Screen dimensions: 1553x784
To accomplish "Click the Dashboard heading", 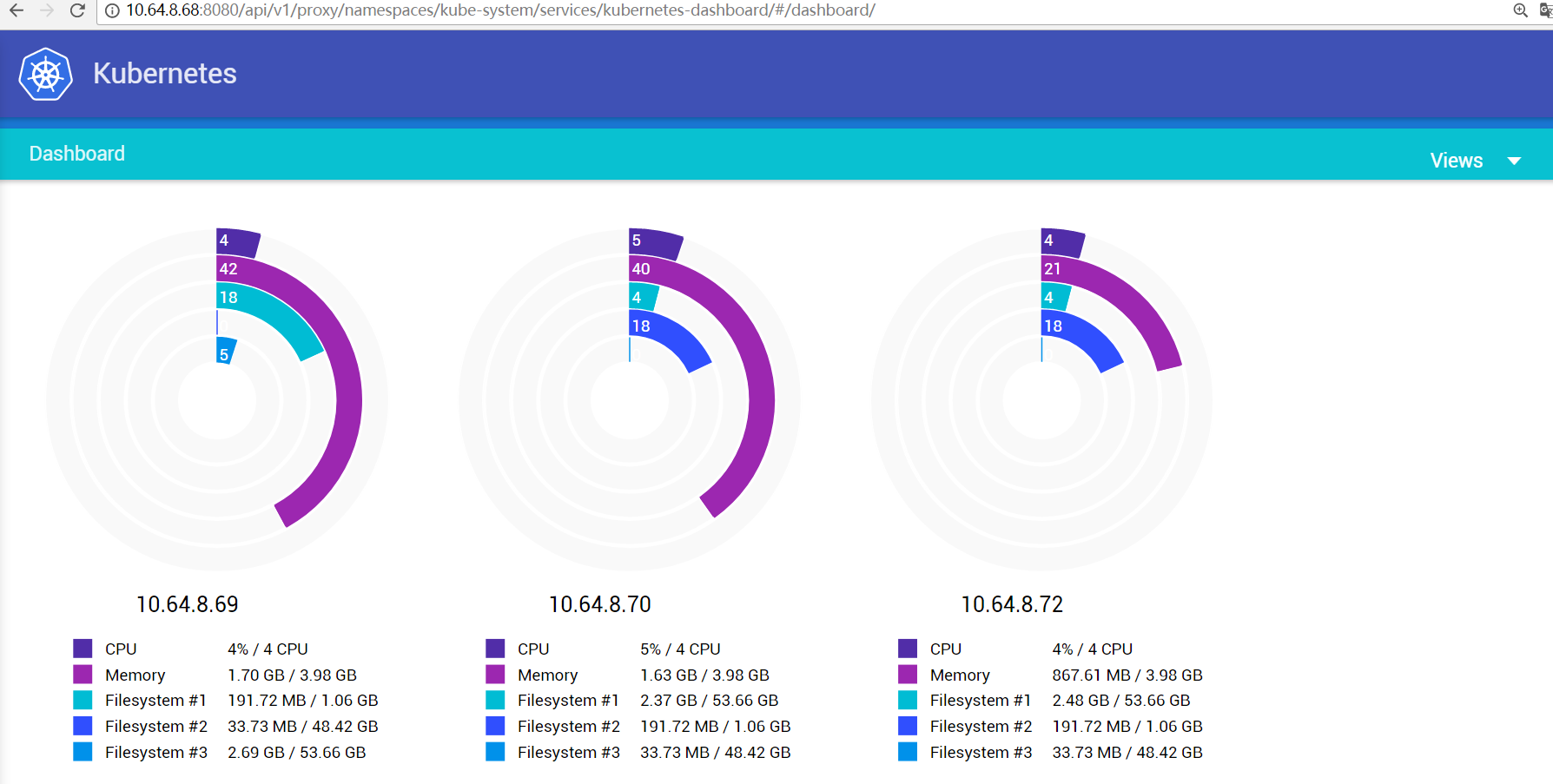I will (x=77, y=154).
